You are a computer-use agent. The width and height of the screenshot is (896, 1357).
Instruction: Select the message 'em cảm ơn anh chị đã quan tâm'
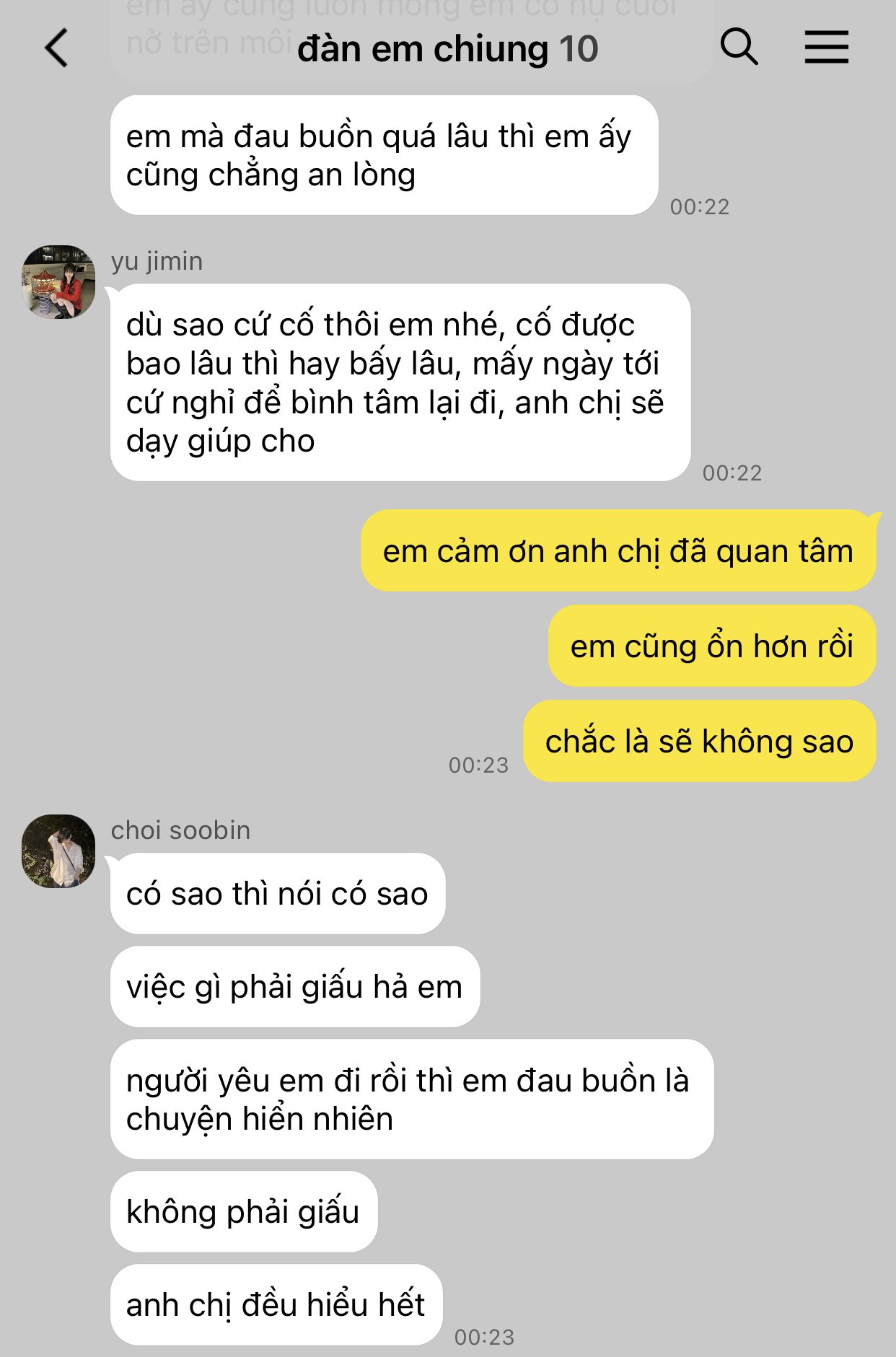[618, 551]
